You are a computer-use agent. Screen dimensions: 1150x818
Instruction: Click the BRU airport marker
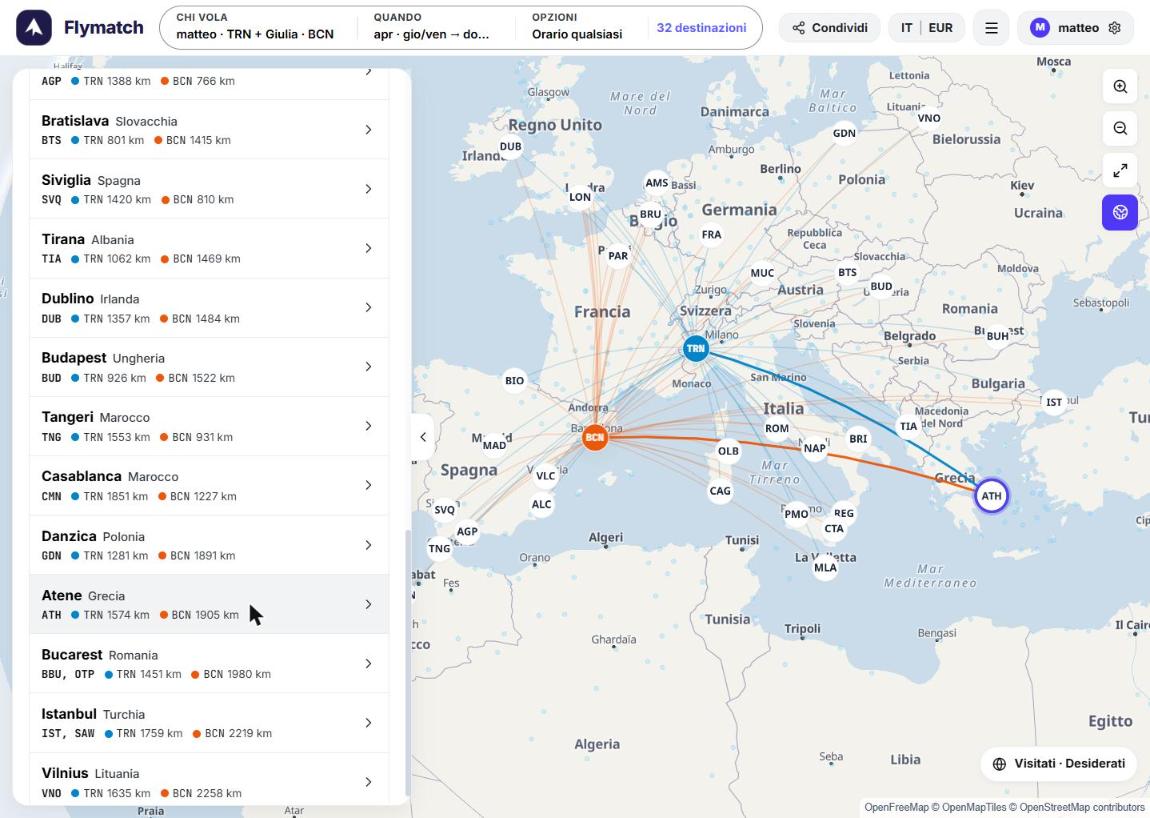click(651, 214)
